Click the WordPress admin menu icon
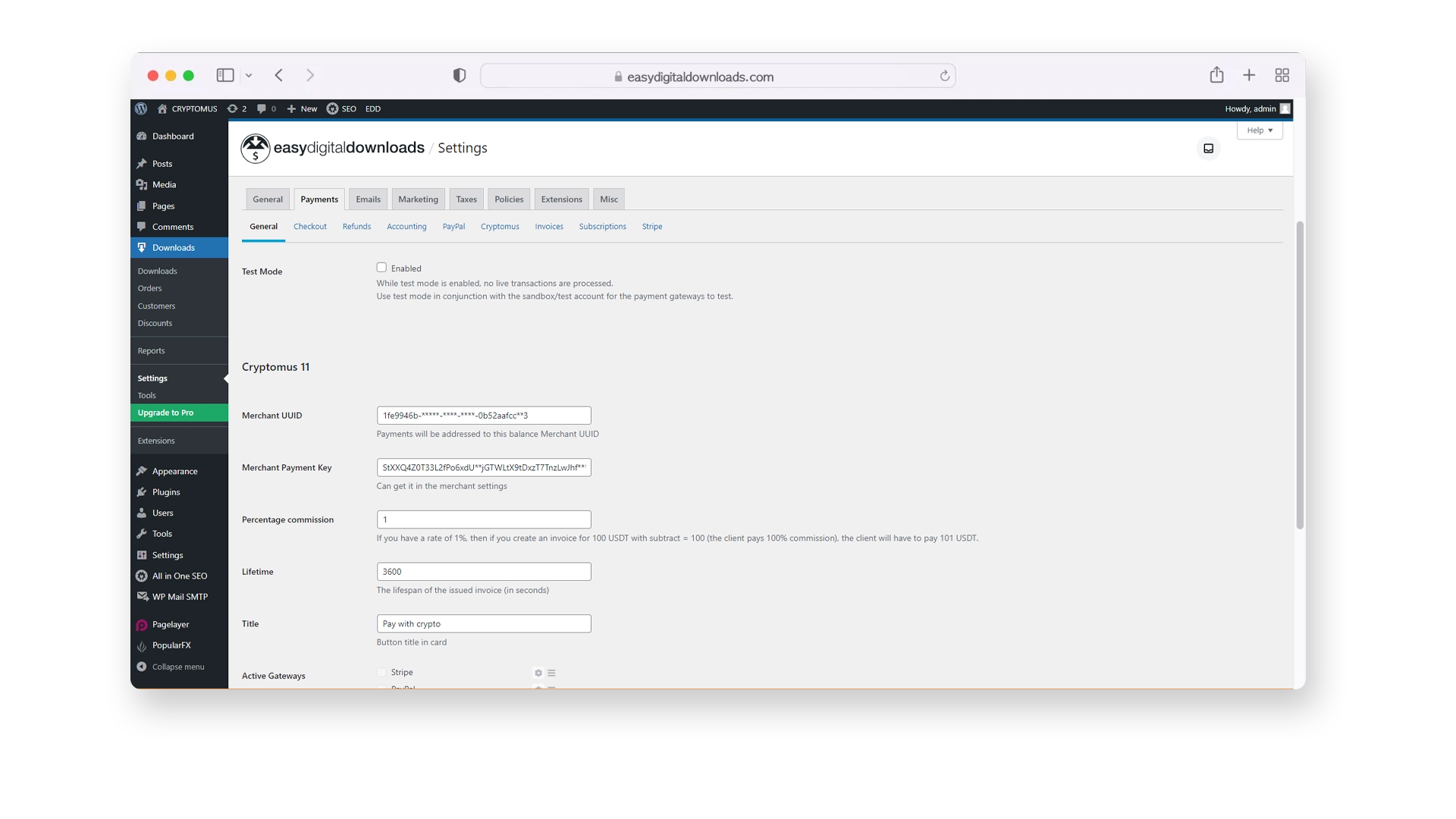 [141, 108]
